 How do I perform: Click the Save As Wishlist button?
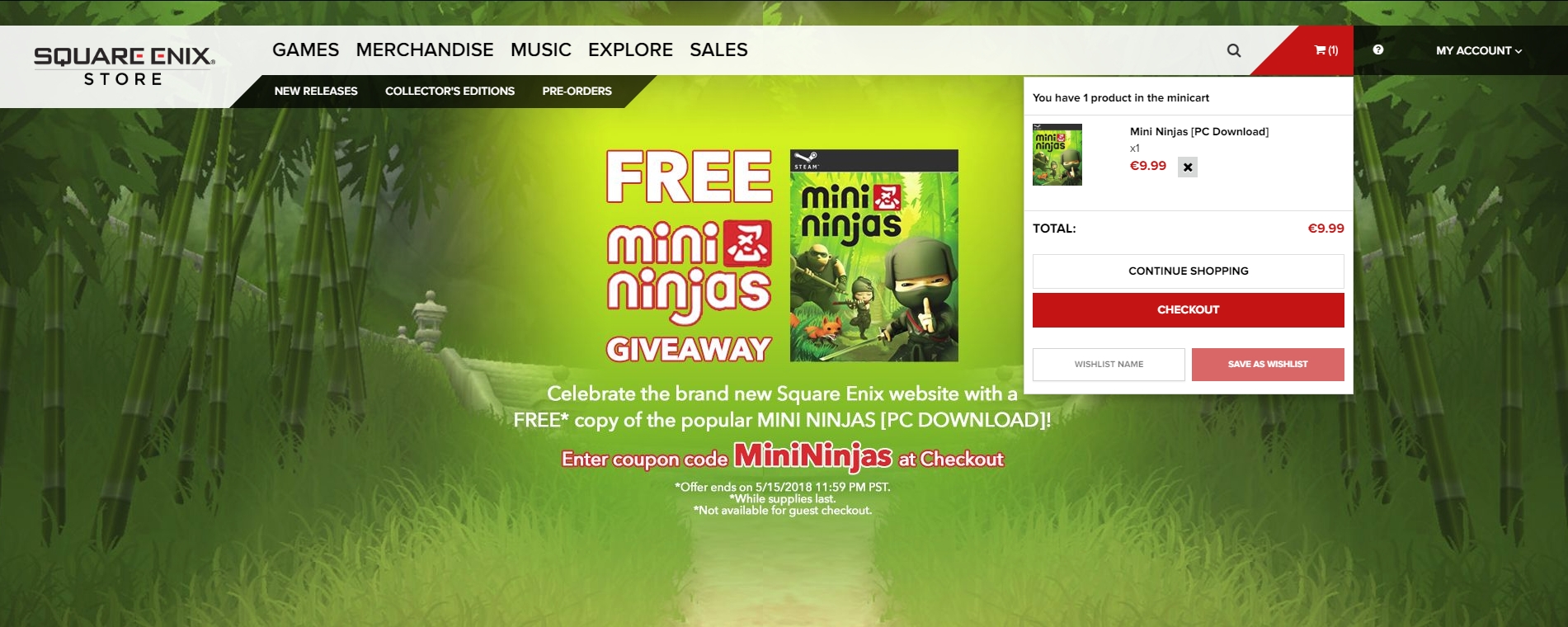coord(1268,364)
